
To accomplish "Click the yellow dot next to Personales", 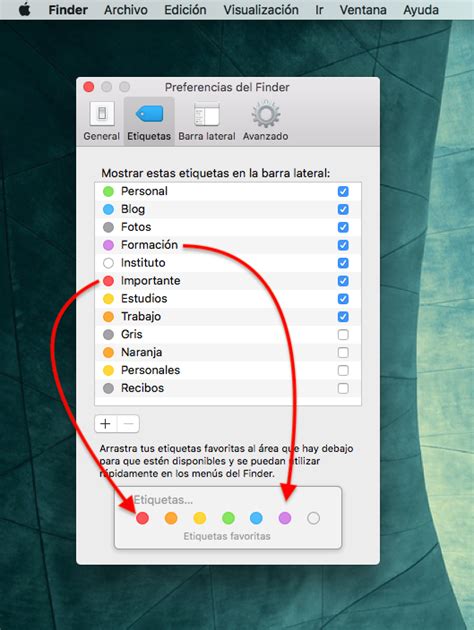I will (108, 370).
